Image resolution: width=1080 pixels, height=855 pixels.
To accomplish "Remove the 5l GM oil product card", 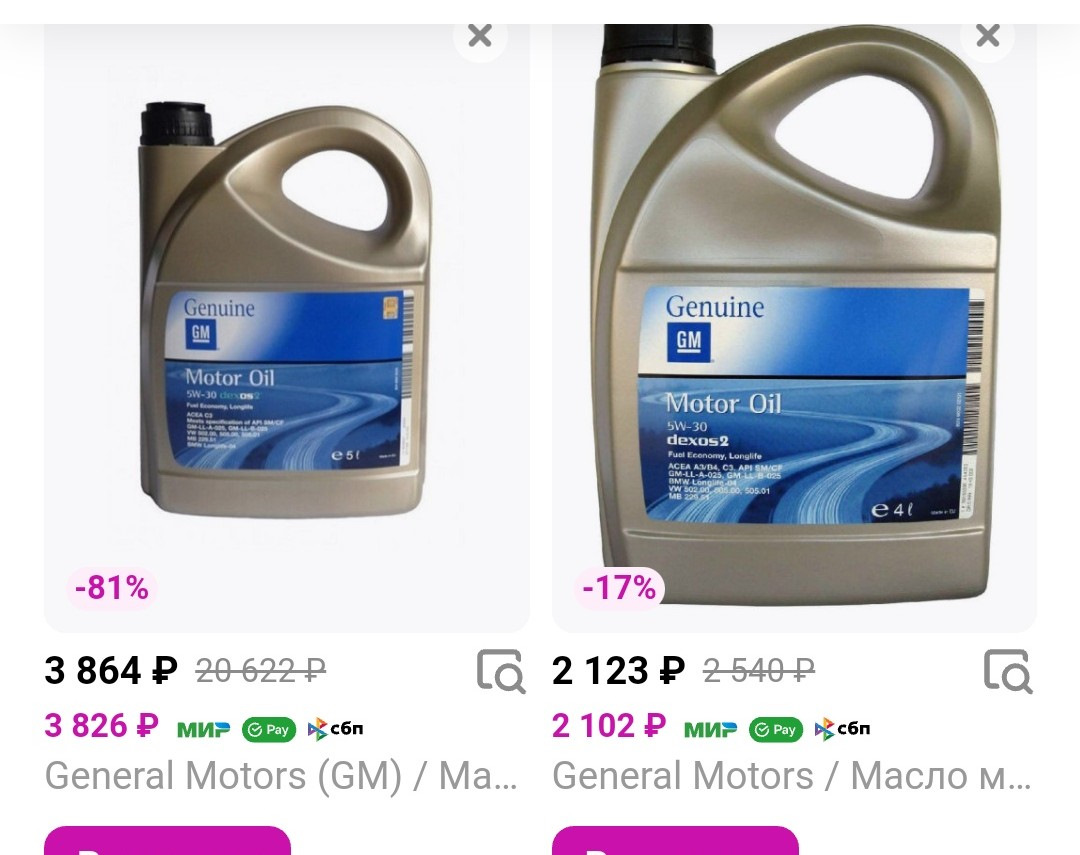I will [480, 35].
